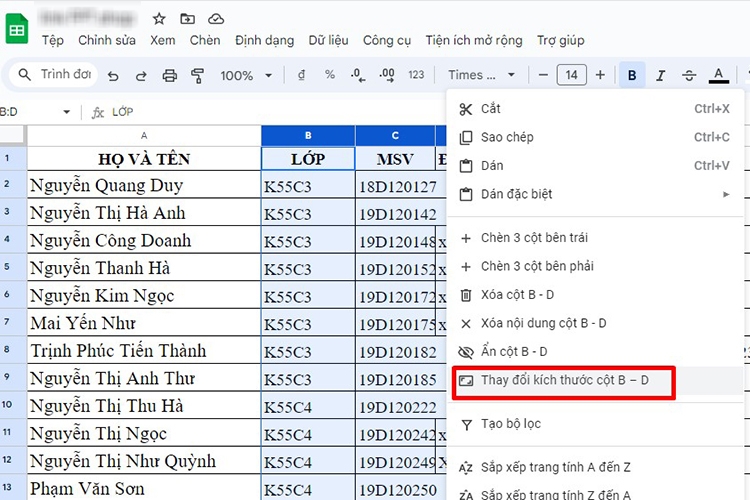Click the font size field showing 14
The image size is (750, 500).
click(x=572, y=75)
